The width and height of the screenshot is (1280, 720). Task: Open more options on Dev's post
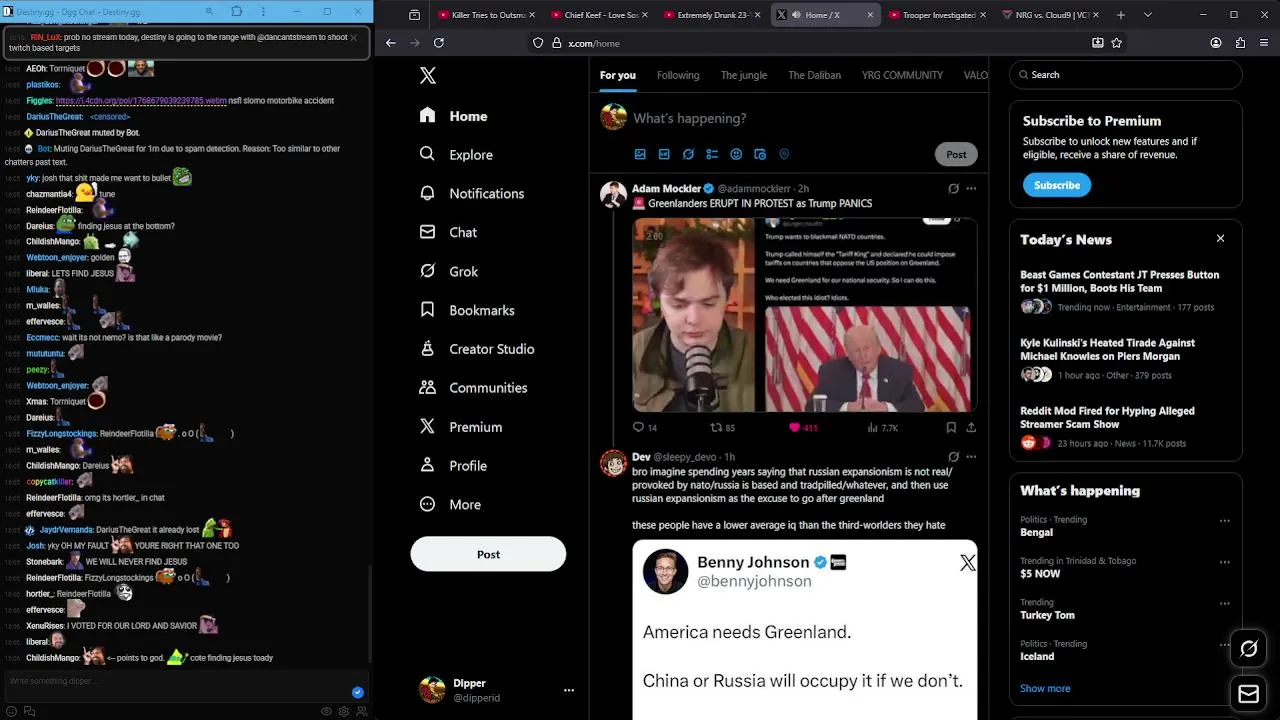(970, 457)
